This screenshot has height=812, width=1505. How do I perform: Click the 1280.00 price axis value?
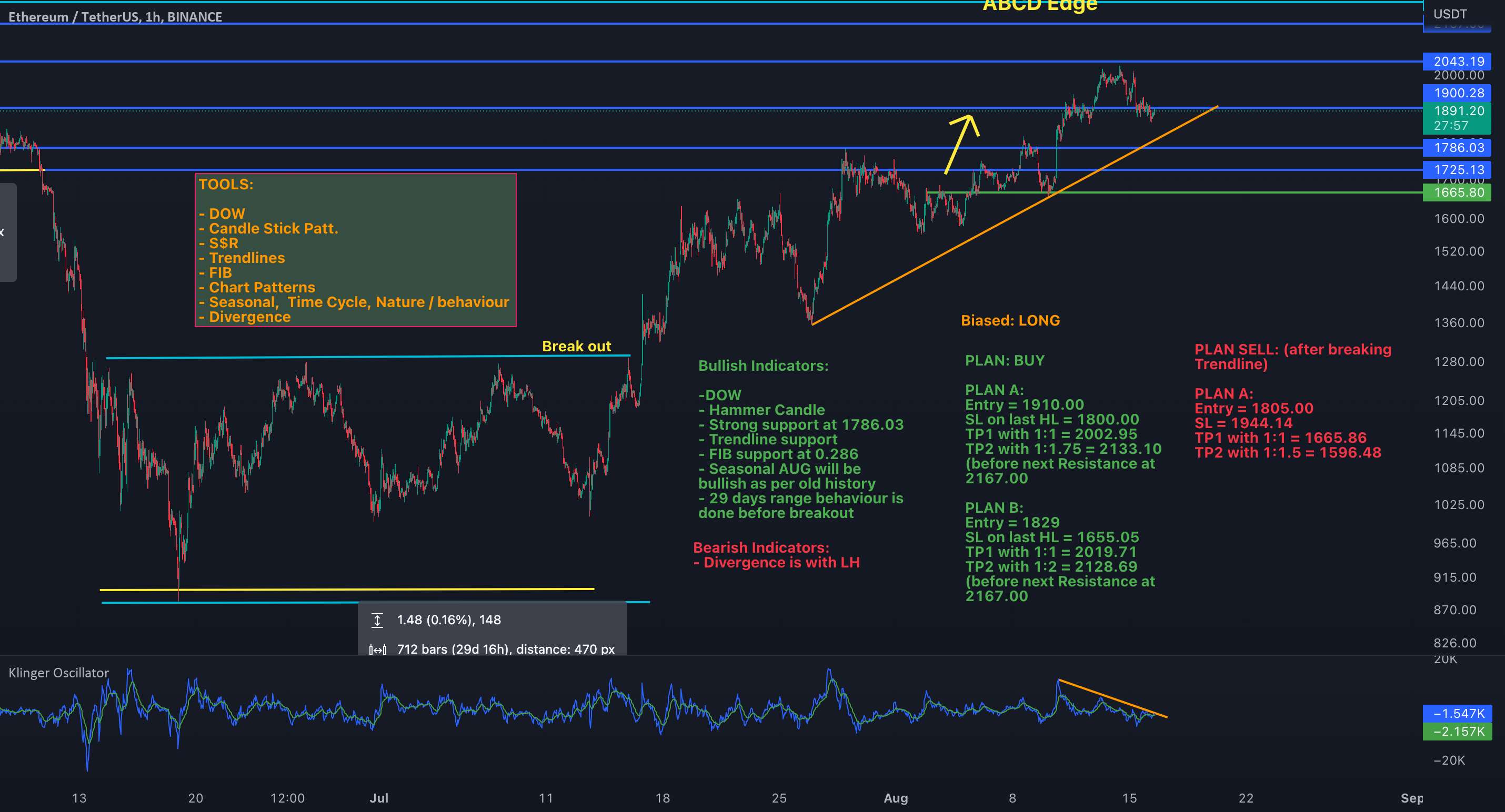pos(1459,362)
